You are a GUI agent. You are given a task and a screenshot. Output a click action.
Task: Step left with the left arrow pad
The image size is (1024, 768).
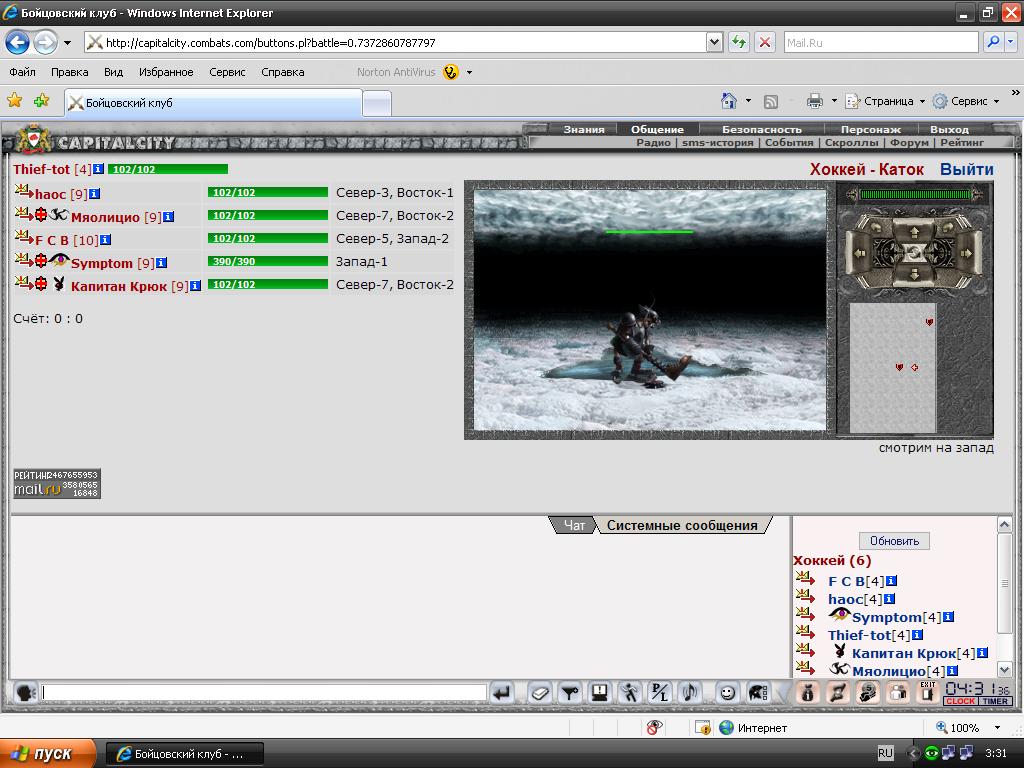click(x=860, y=253)
